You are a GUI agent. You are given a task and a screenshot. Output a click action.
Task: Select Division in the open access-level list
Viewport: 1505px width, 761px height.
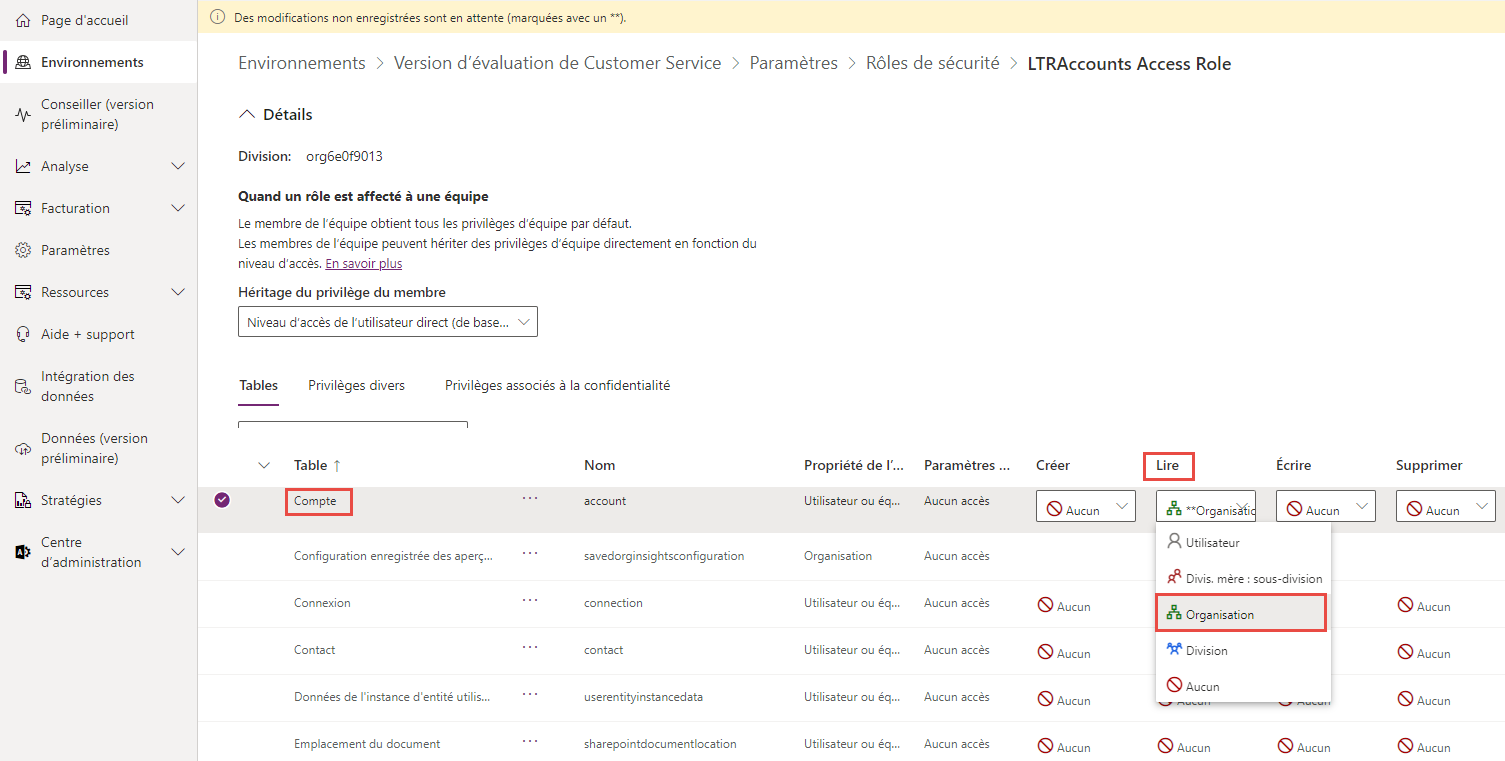pyautogui.click(x=1244, y=651)
